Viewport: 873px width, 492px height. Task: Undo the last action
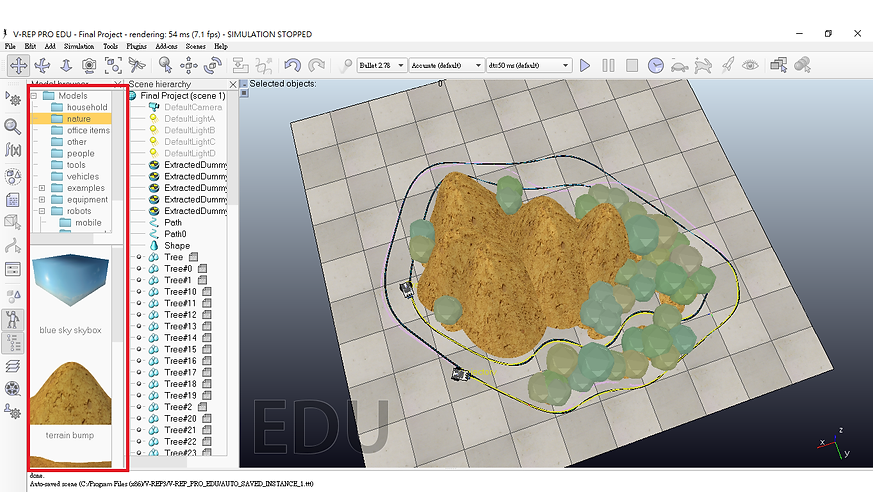pos(292,66)
